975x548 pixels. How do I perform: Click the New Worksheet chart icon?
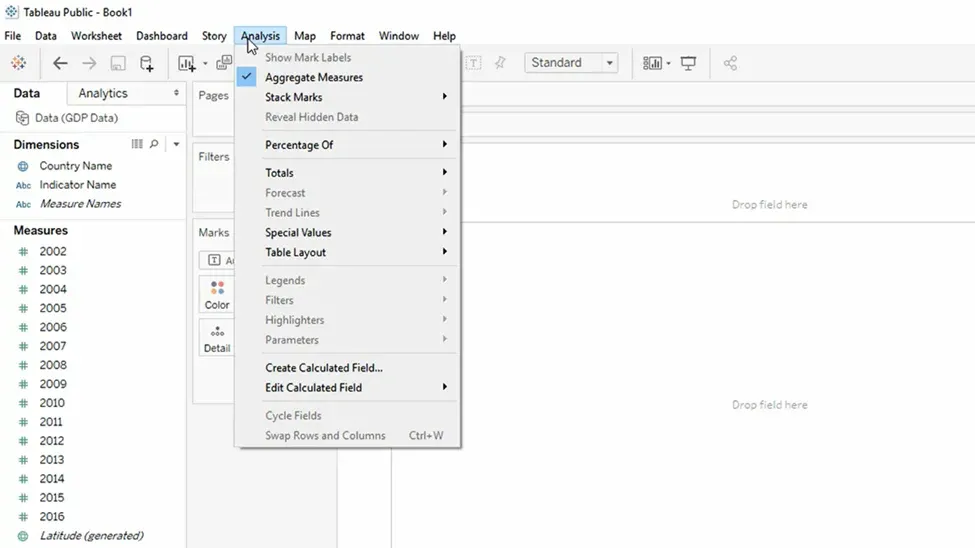click(187, 63)
